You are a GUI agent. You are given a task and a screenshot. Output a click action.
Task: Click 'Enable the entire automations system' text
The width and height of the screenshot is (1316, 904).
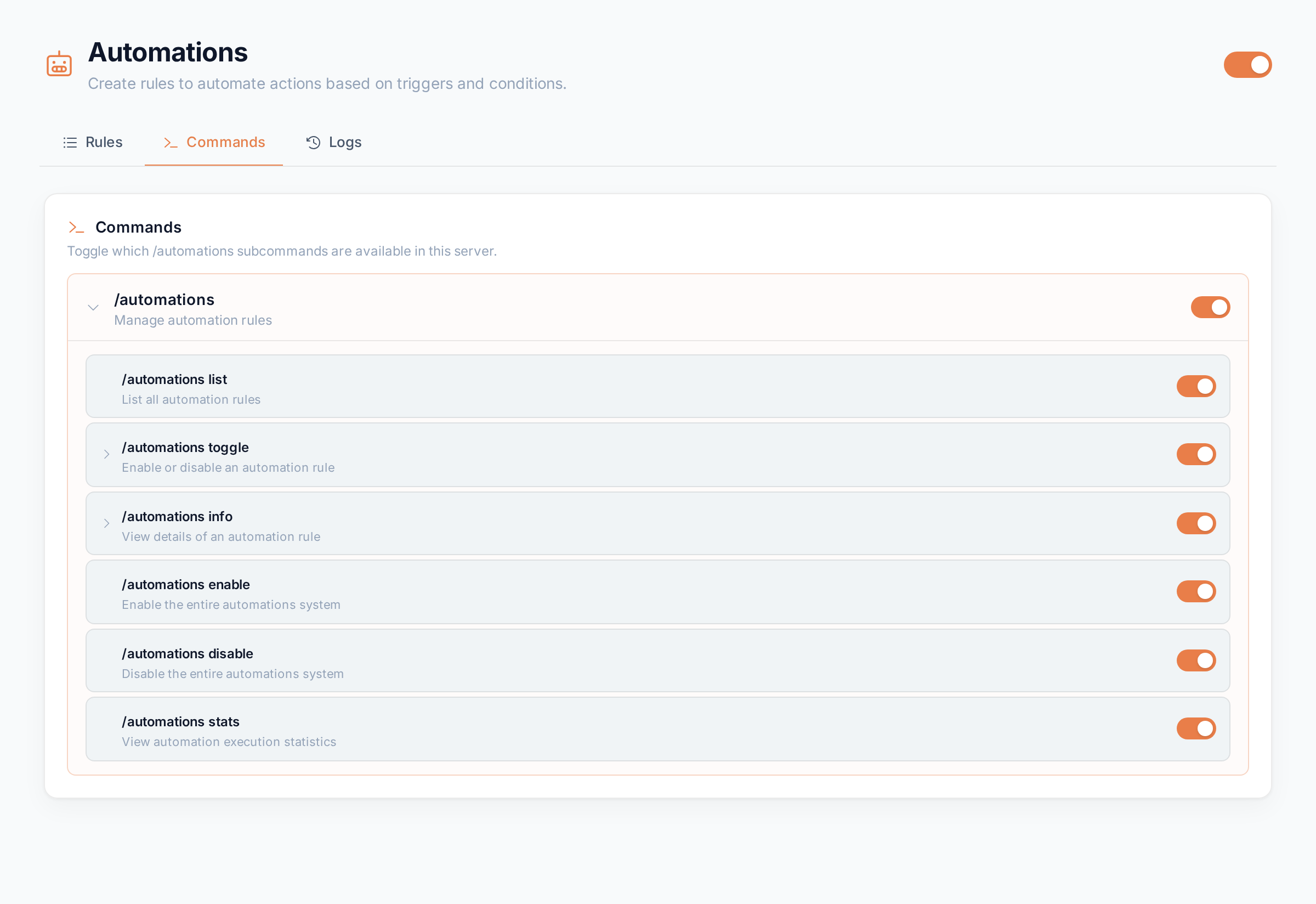click(231, 605)
